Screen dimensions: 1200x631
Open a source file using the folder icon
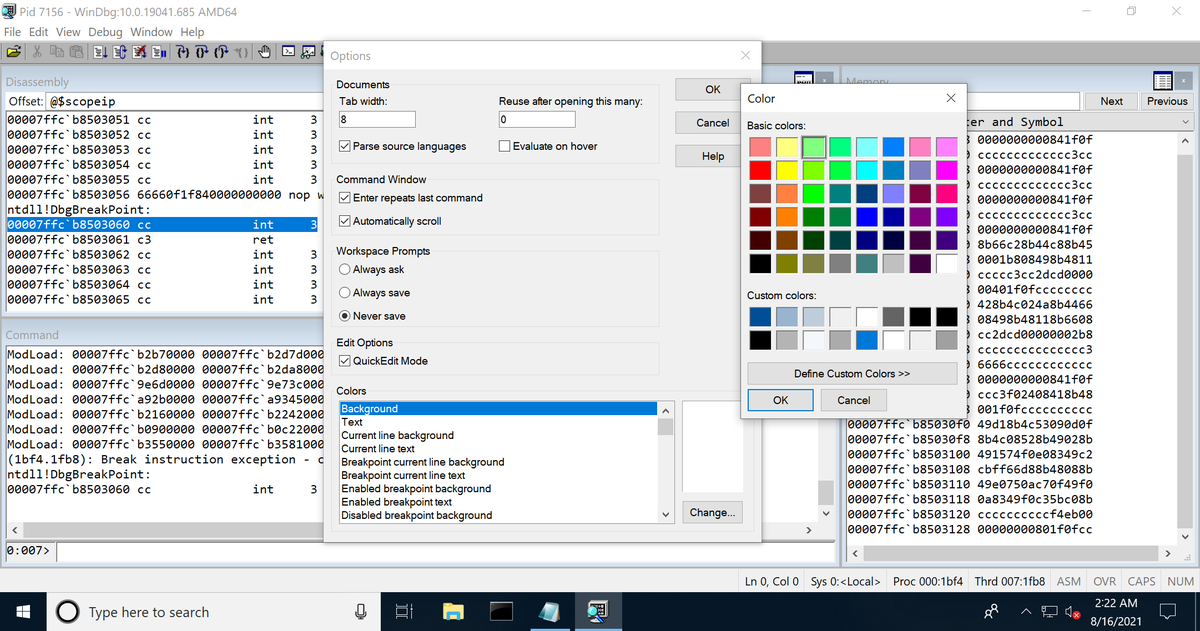coord(14,51)
